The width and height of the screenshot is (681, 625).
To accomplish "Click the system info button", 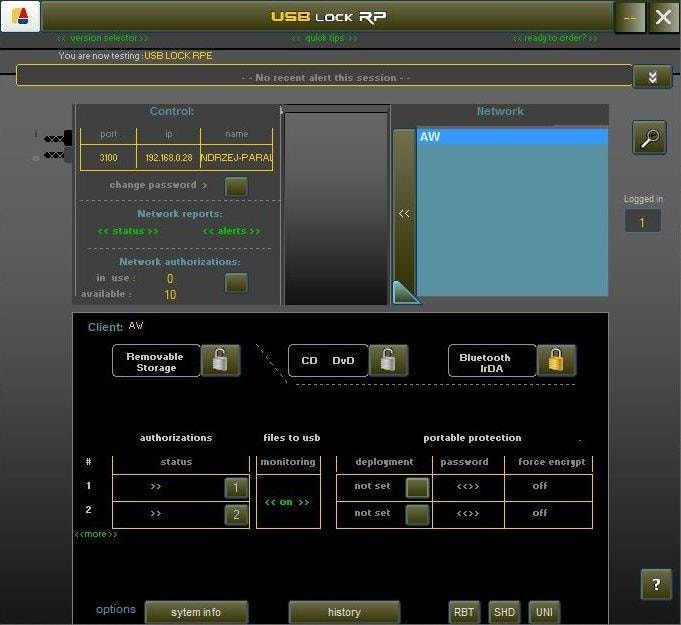I will point(196,612).
